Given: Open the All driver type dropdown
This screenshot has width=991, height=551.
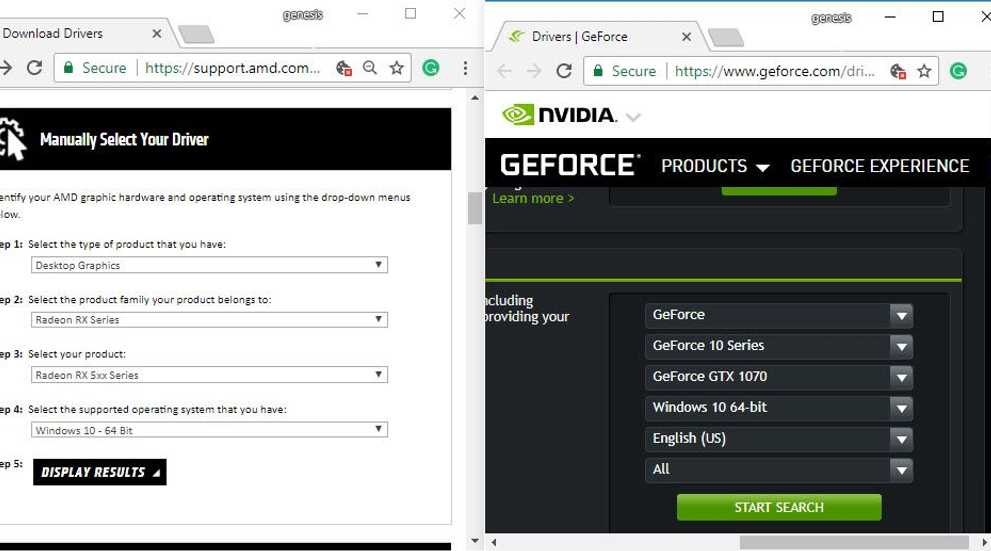Looking at the screenshot, I should [x=779, y=469].
